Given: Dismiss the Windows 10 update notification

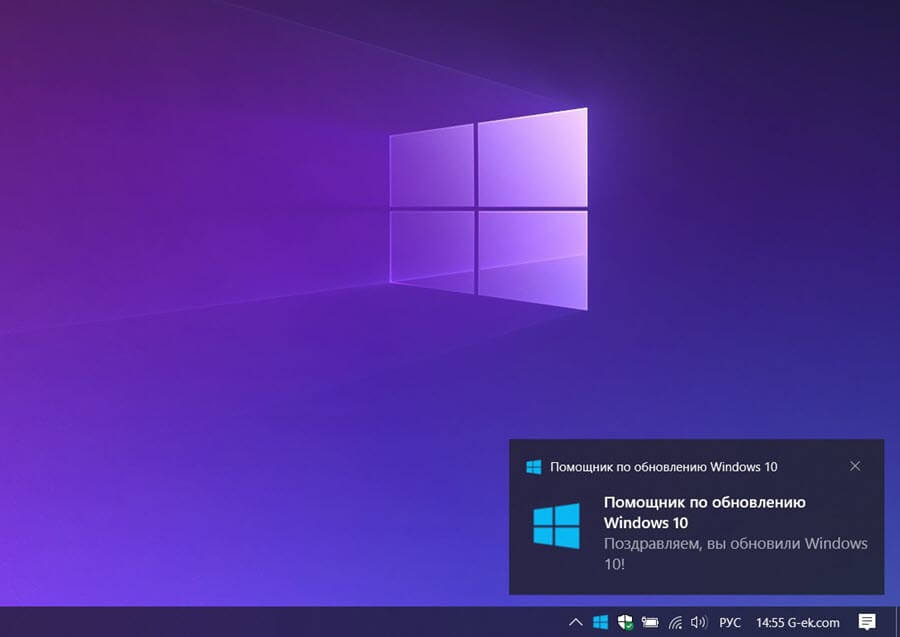Looking at the screenshot, I should [x=855, y=466].
